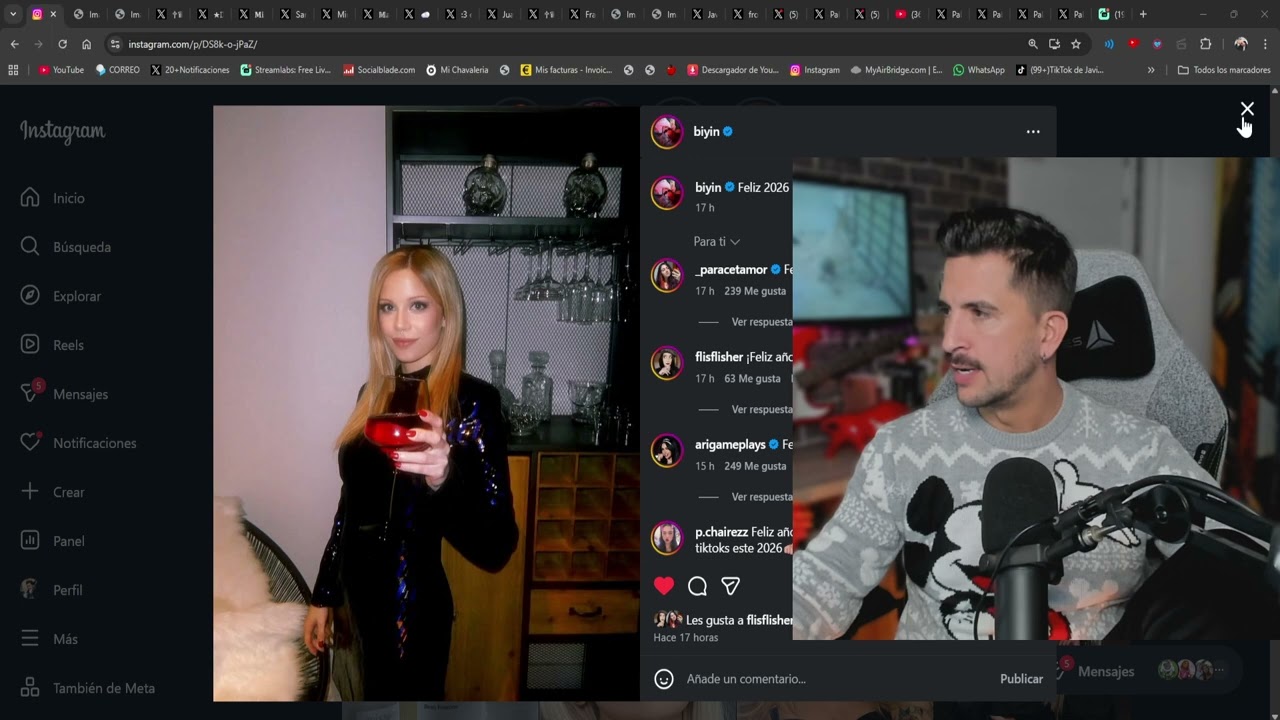Image resolution: width=1280 pixels, height=720 pixels.
Task: Bookmark this page with star icon
Action: 1076,44
